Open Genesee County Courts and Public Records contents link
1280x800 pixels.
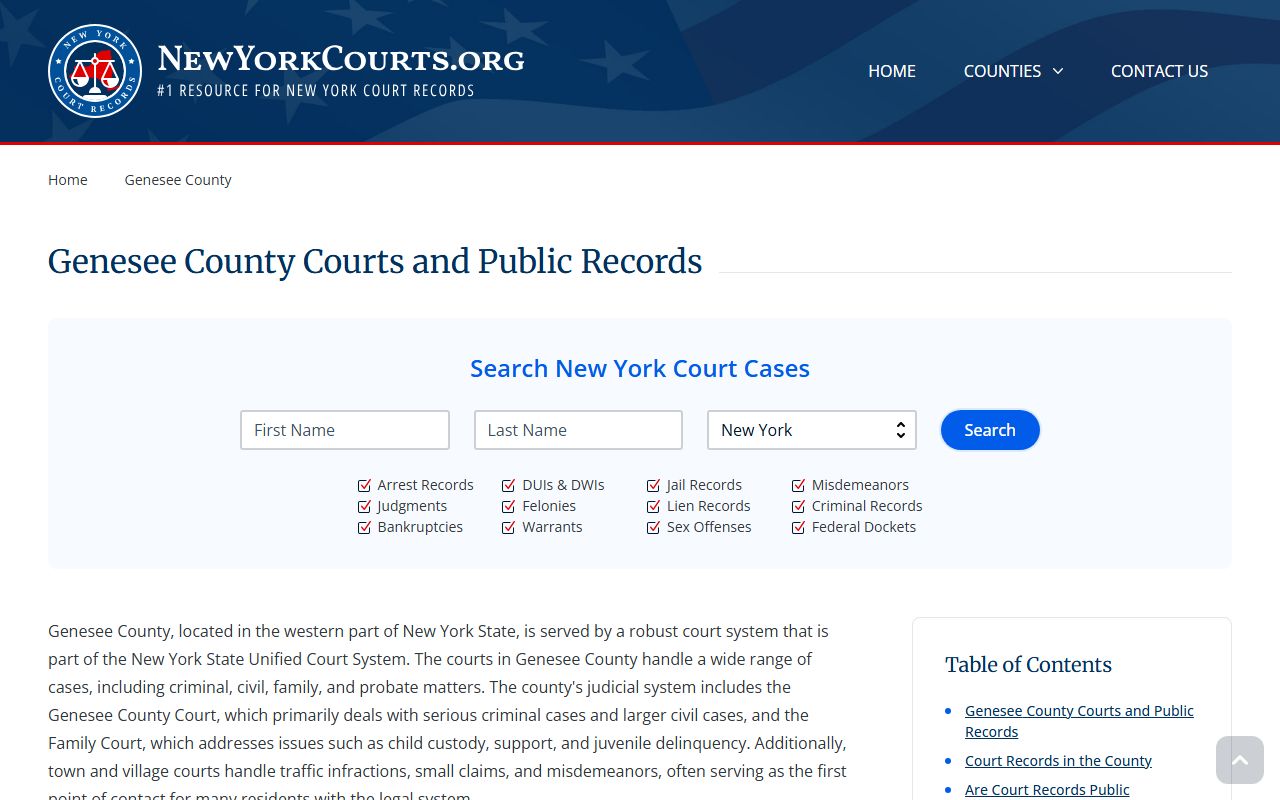[x=1079, y=721]
